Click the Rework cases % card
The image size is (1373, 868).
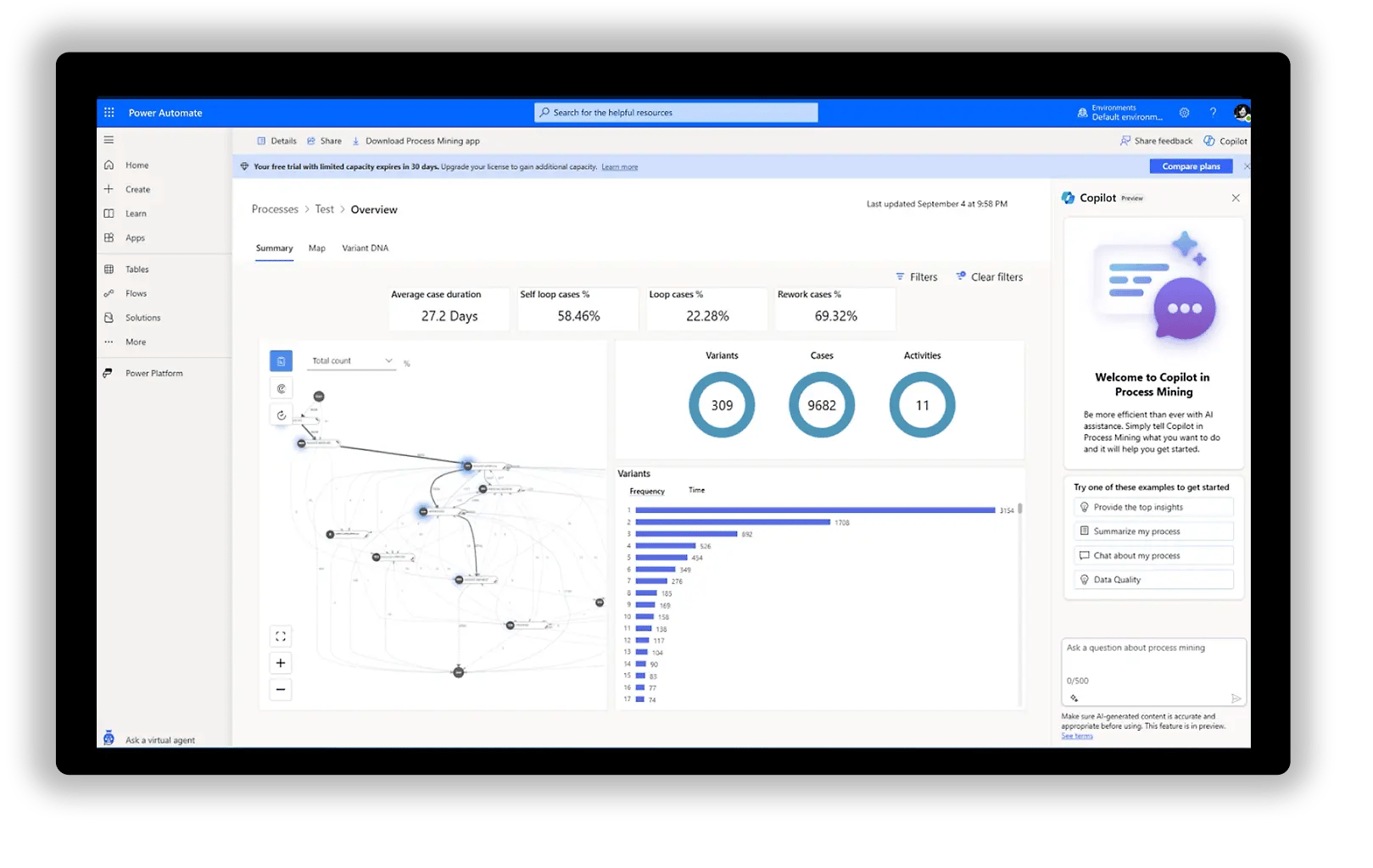(x=835, y=309)
